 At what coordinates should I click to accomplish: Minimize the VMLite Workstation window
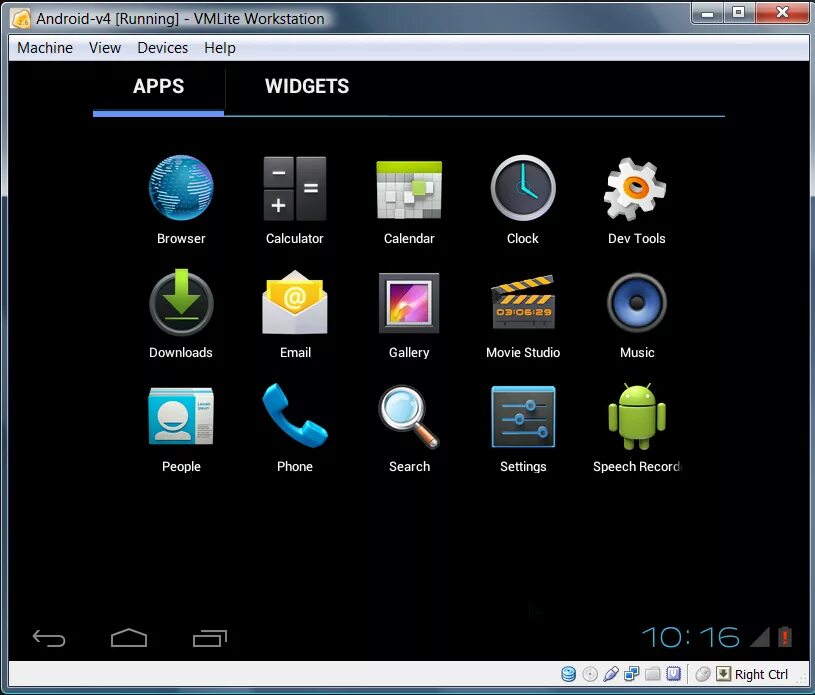[707, 12]
